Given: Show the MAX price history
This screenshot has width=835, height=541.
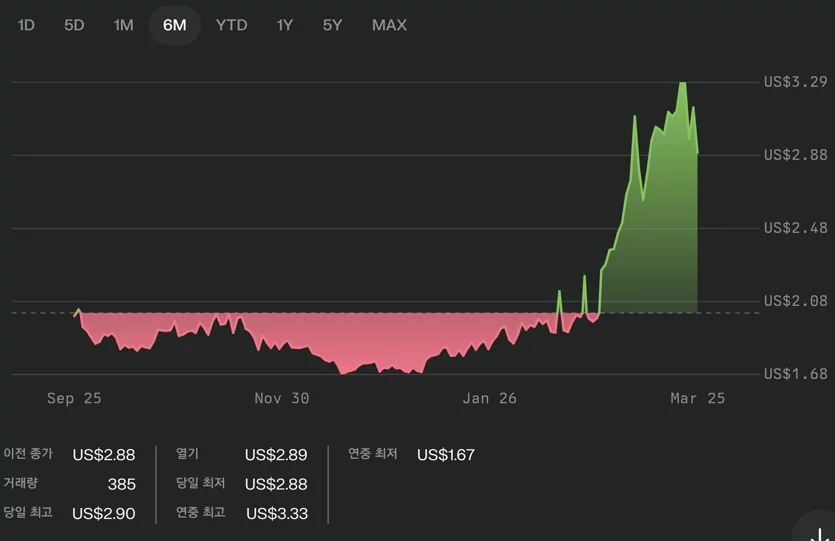Looking at the screenshot, I should pyautogui.click(x=389, y=25).
